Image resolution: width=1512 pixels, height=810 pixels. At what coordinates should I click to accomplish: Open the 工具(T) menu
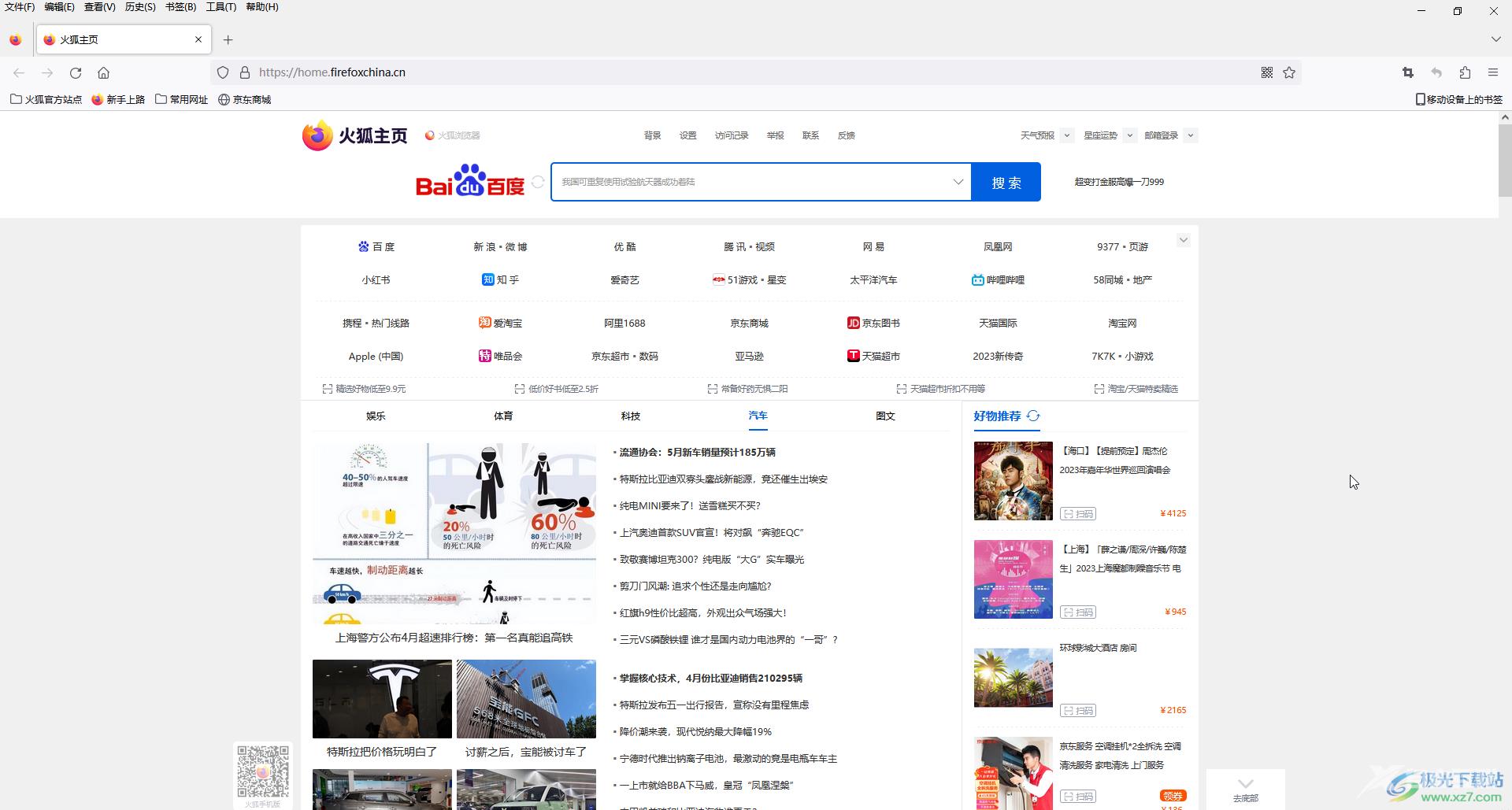(220, 7)
